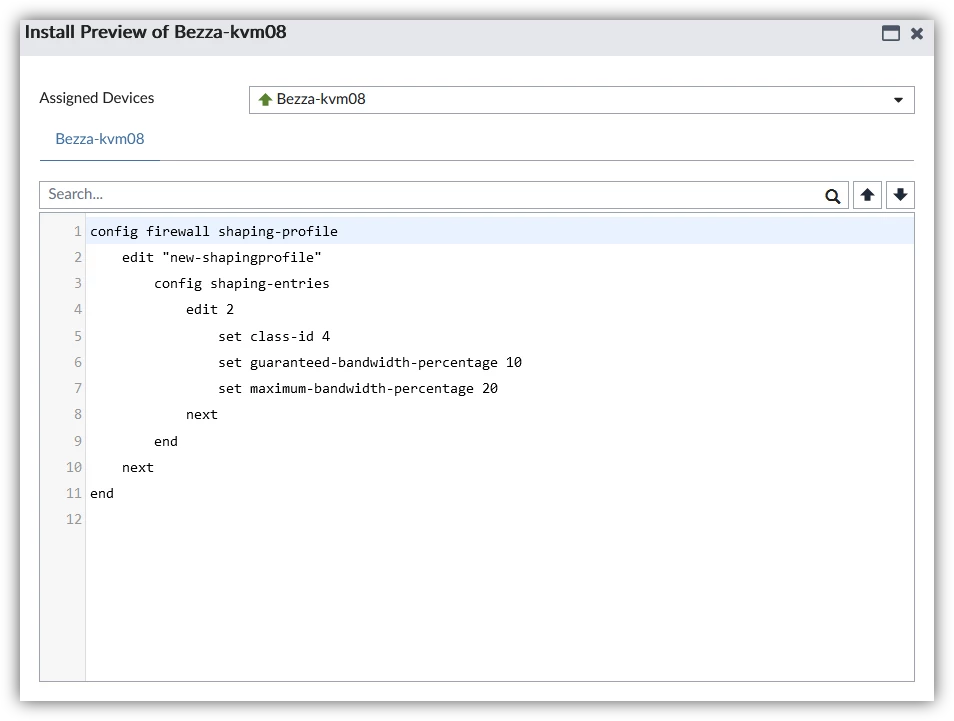Open the Assigned Devices dropdown arrow
The image size is (954, 721).
tap(898, 100)
